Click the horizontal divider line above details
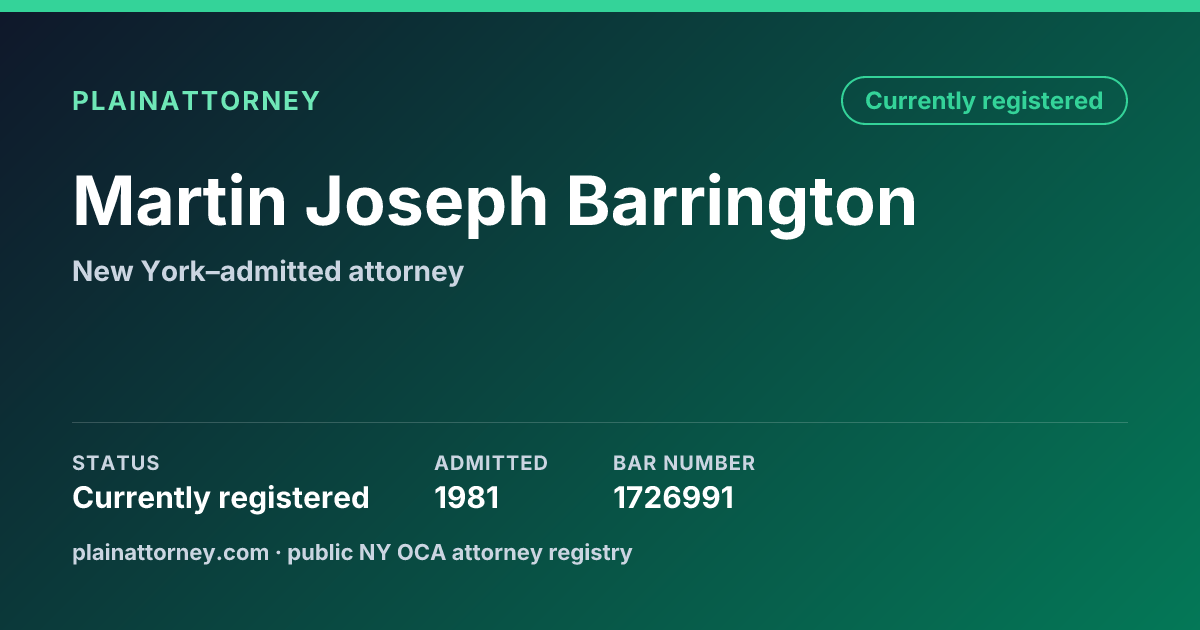This screenshot has width=1200, height=630. [600, 422]
